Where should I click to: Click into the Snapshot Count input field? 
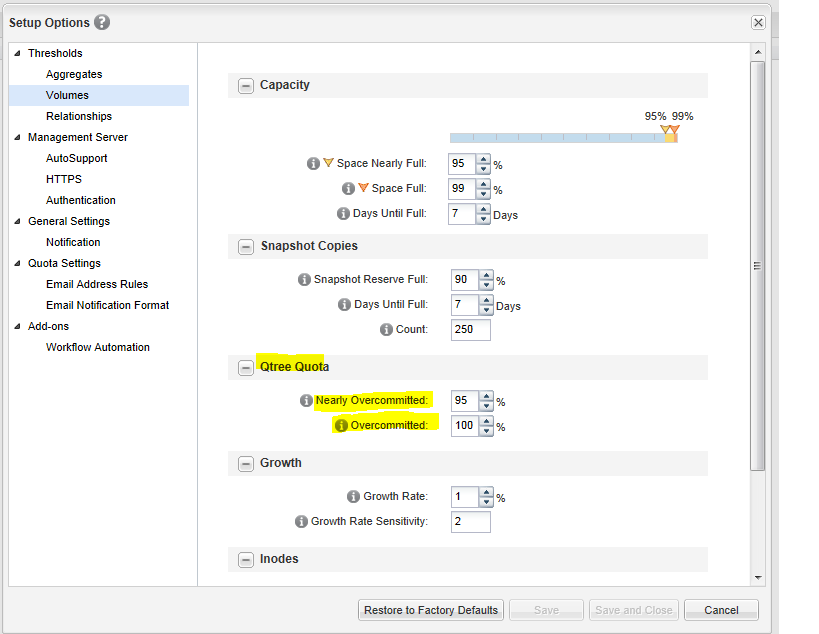click(x=470, y=329)
